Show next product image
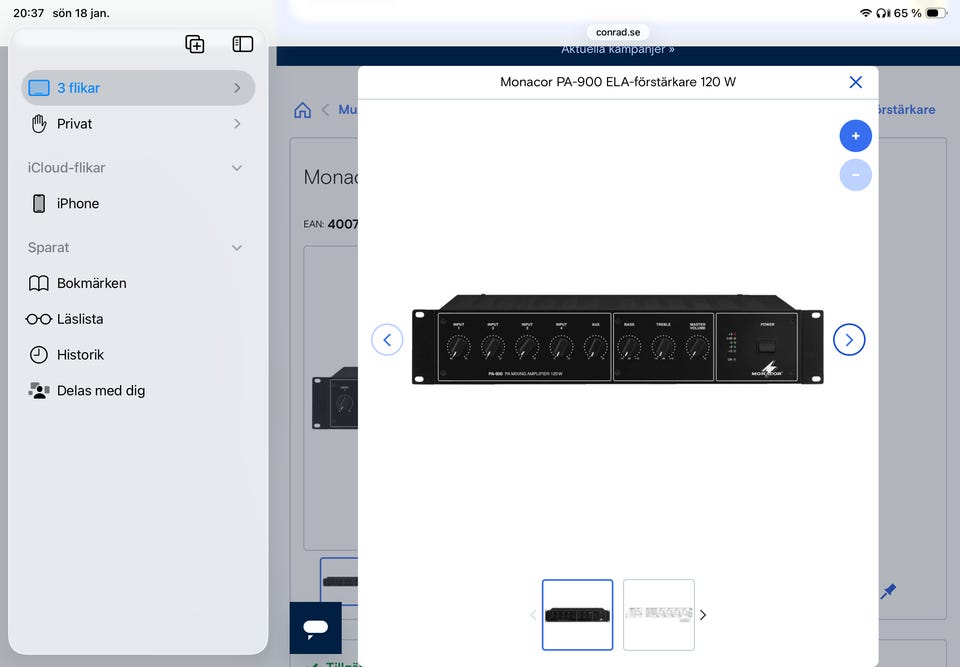This screenshot has width=960, height=667. pyautogui.click(x=849, y=340)
